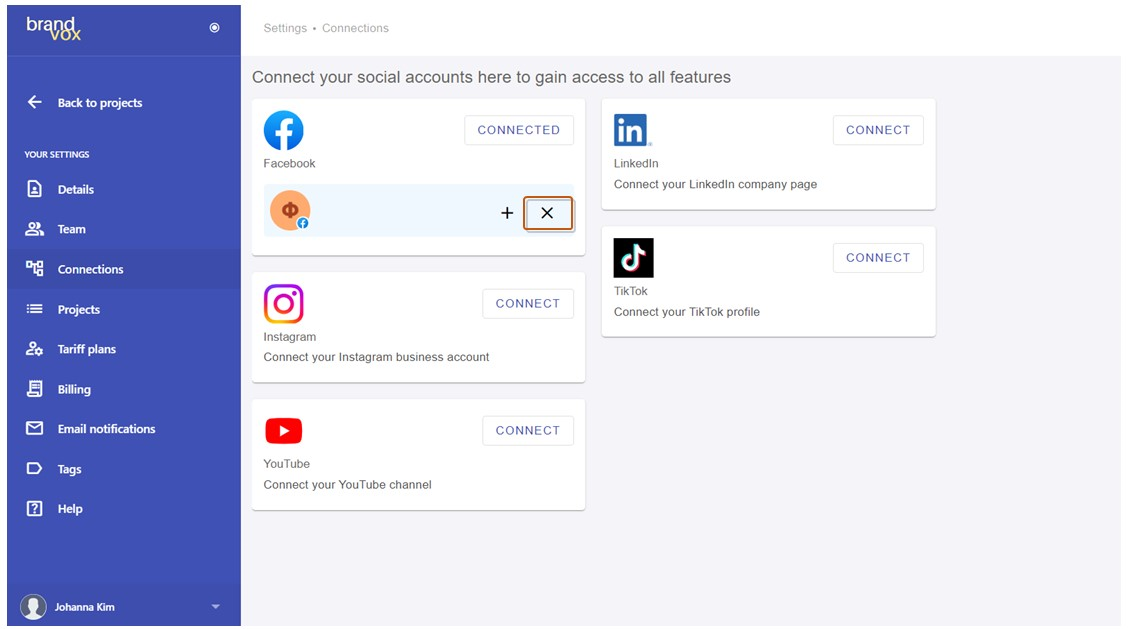1134x629 pixels.
Task: Click Johanna Kim's avatar
Action: pos(33,607)
